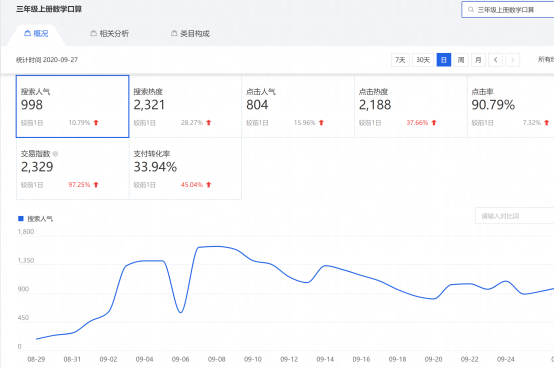Toggle the 搜索人气 legend marker
The height and width of the screenshot is (368, 554).
(20, 219)
